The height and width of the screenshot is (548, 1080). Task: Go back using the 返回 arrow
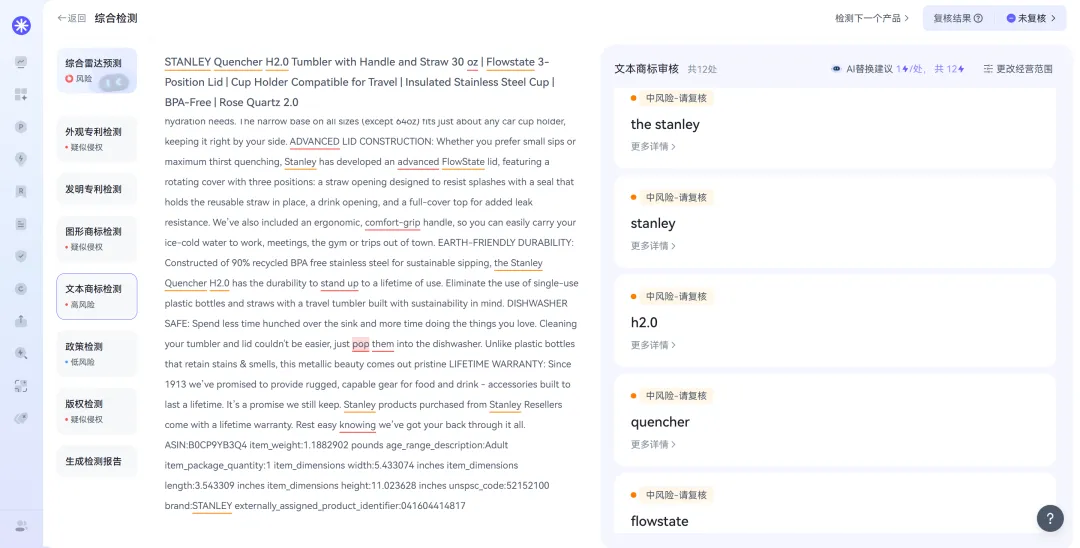pos(72,18)
